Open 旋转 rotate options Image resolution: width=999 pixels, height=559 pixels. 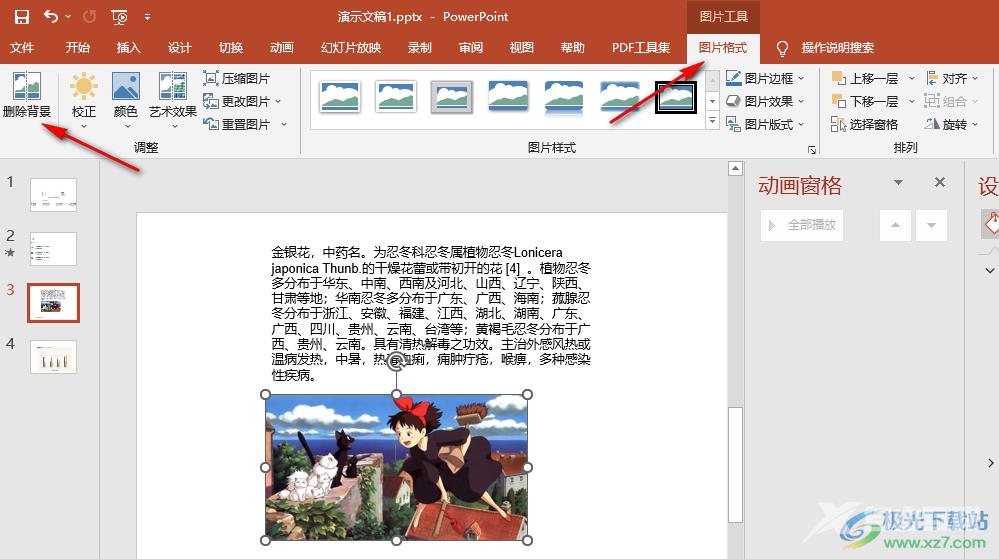coord(952,124)
